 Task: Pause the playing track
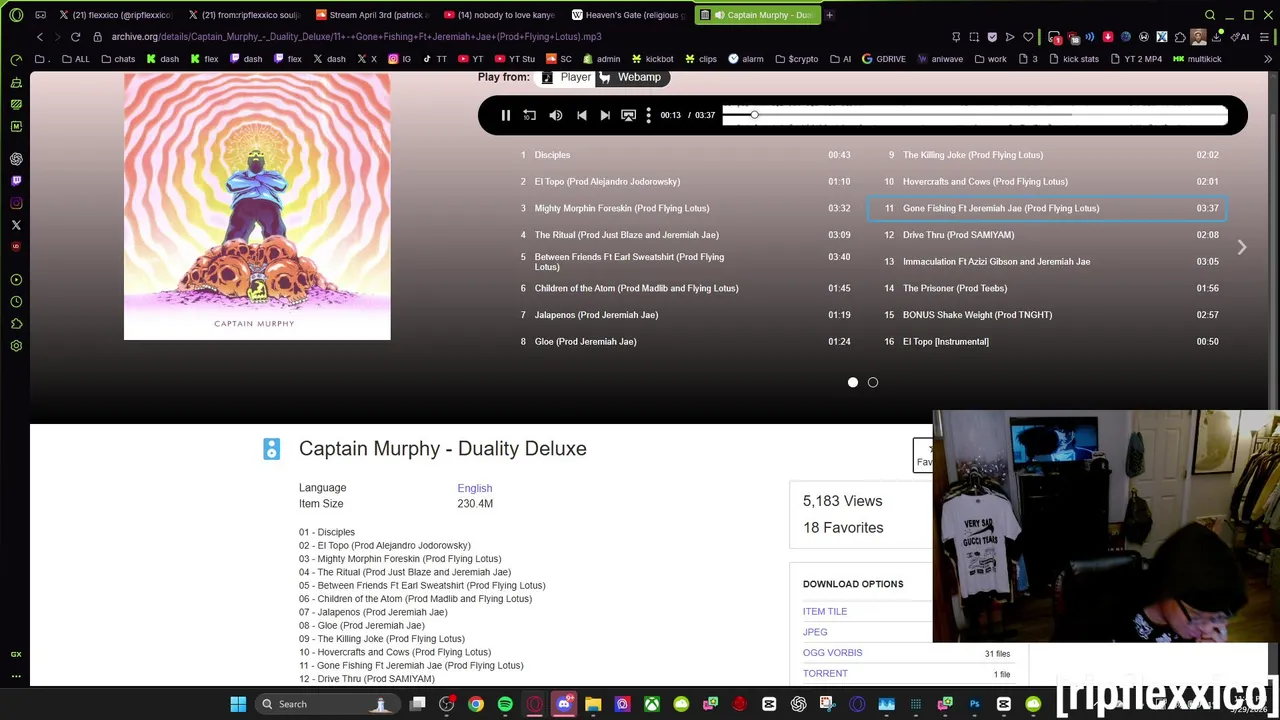505,115
